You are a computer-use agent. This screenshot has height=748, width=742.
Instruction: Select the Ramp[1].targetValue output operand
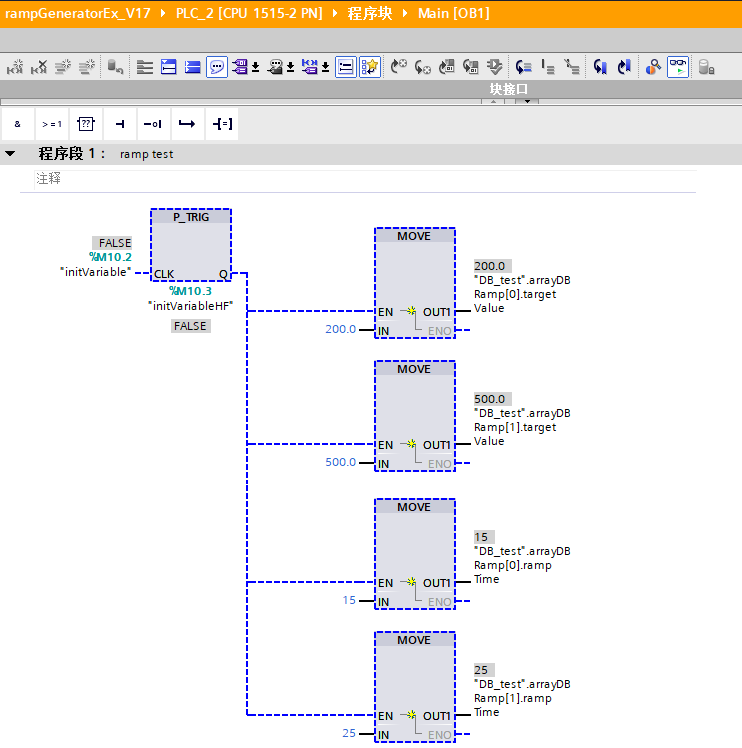coord(522,427)
